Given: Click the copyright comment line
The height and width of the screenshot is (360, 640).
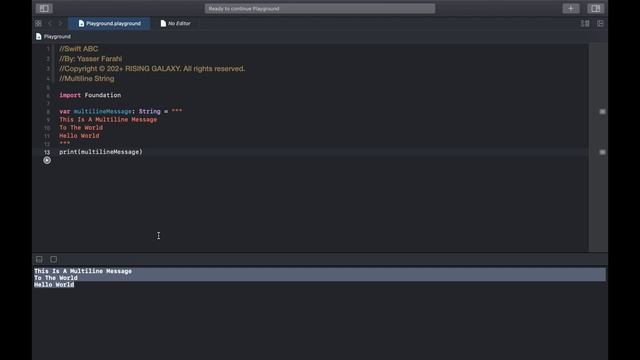Looking at the screenshot, I should click(x=152, y=69).
